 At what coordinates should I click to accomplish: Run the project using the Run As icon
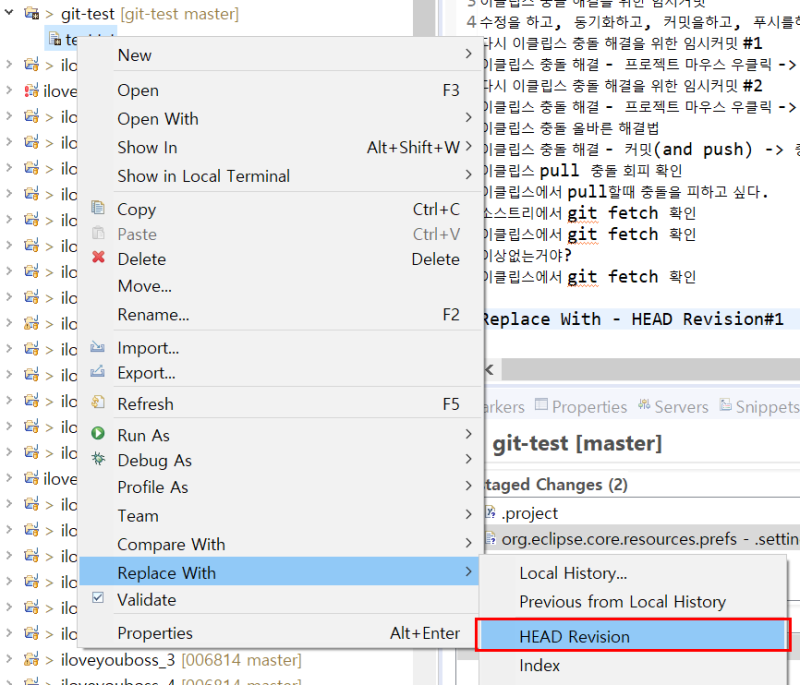[x=97, y=434]
